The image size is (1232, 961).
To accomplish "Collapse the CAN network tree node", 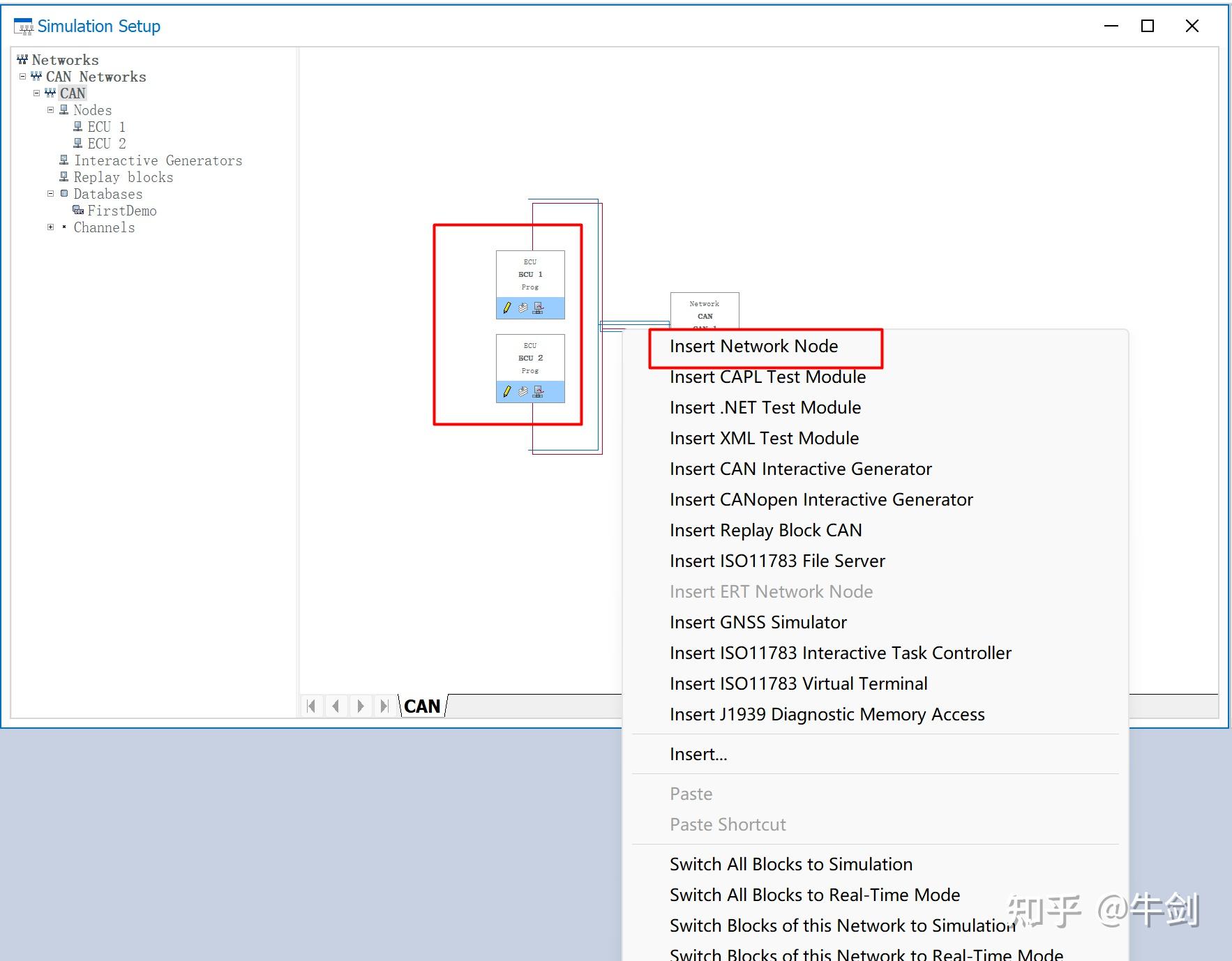I will pyautogui.click(x=36, y=93).
